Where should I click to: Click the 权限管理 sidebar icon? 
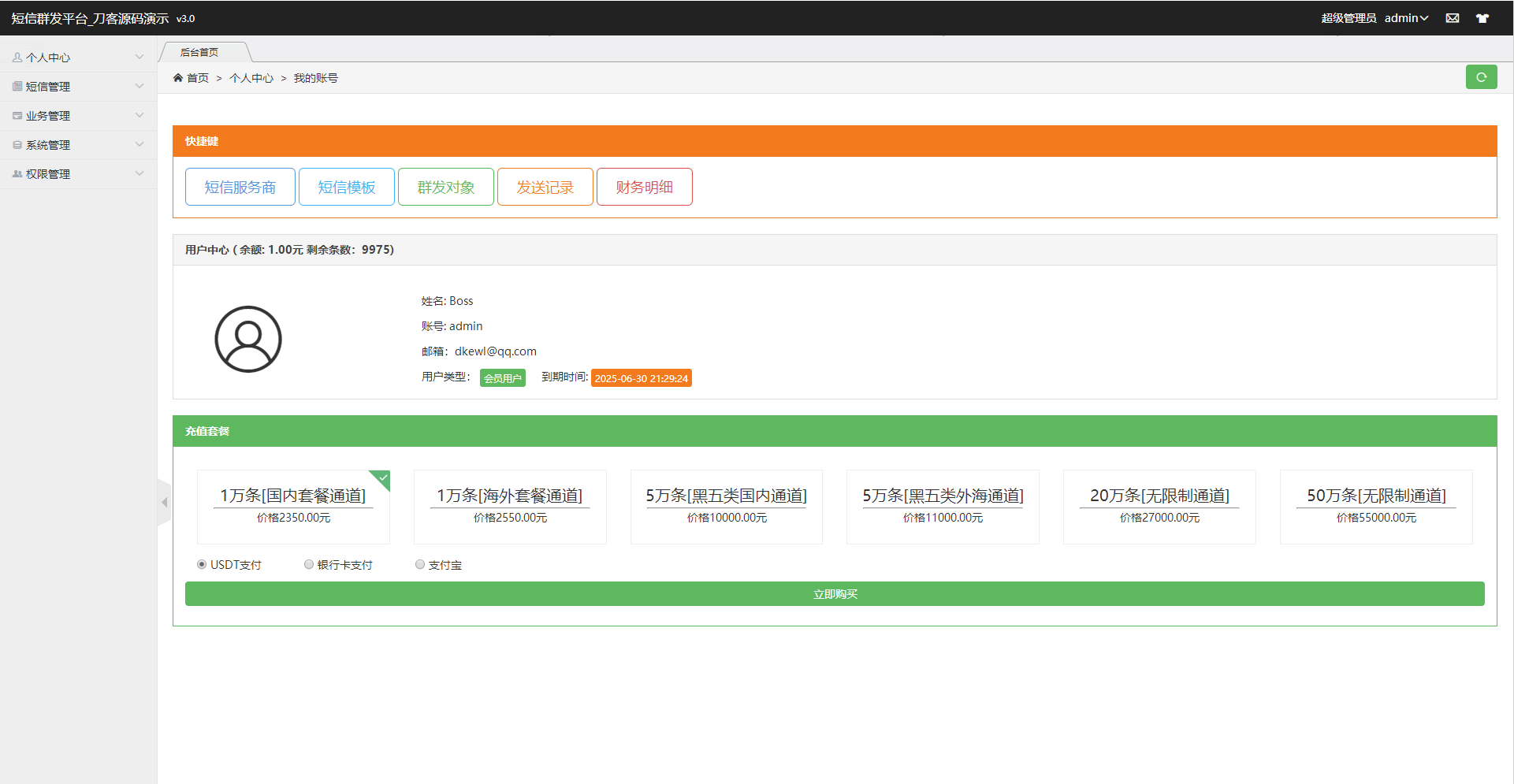(17, 173)
